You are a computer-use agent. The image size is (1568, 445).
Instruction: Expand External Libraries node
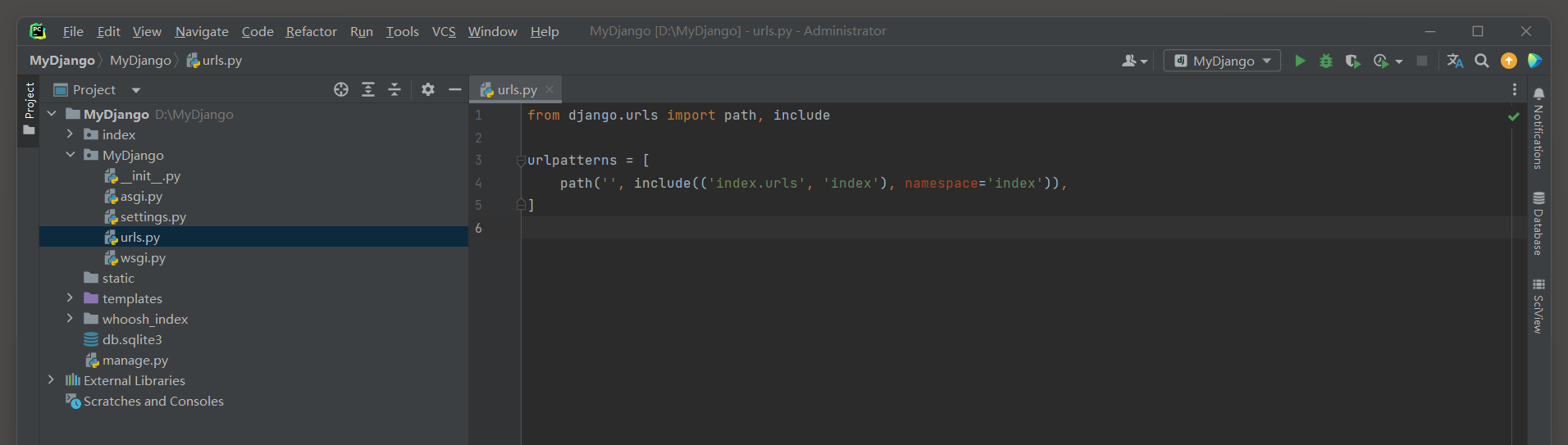[x=52, y=380]
